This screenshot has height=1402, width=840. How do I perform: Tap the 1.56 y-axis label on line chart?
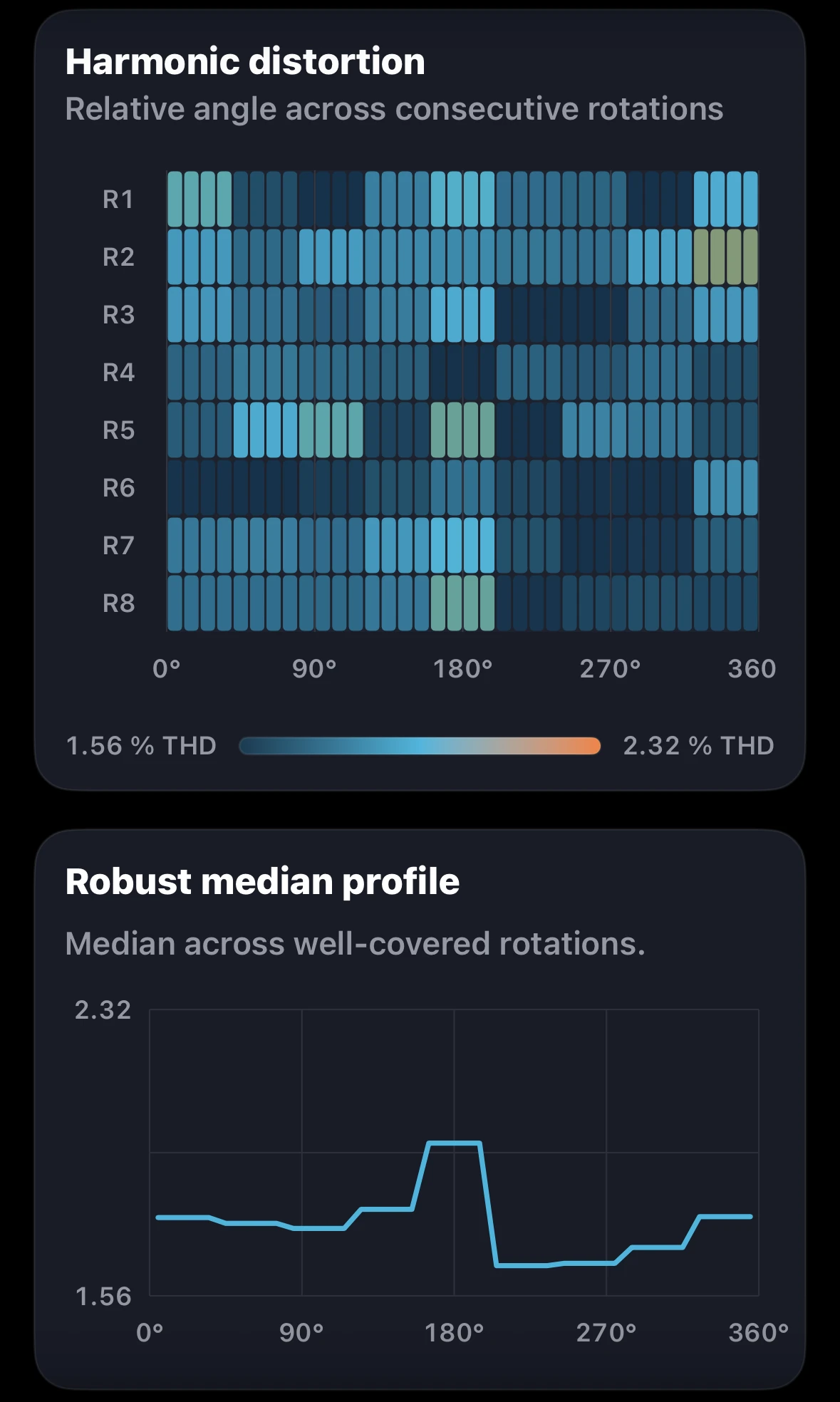(x=103, y=1297)
